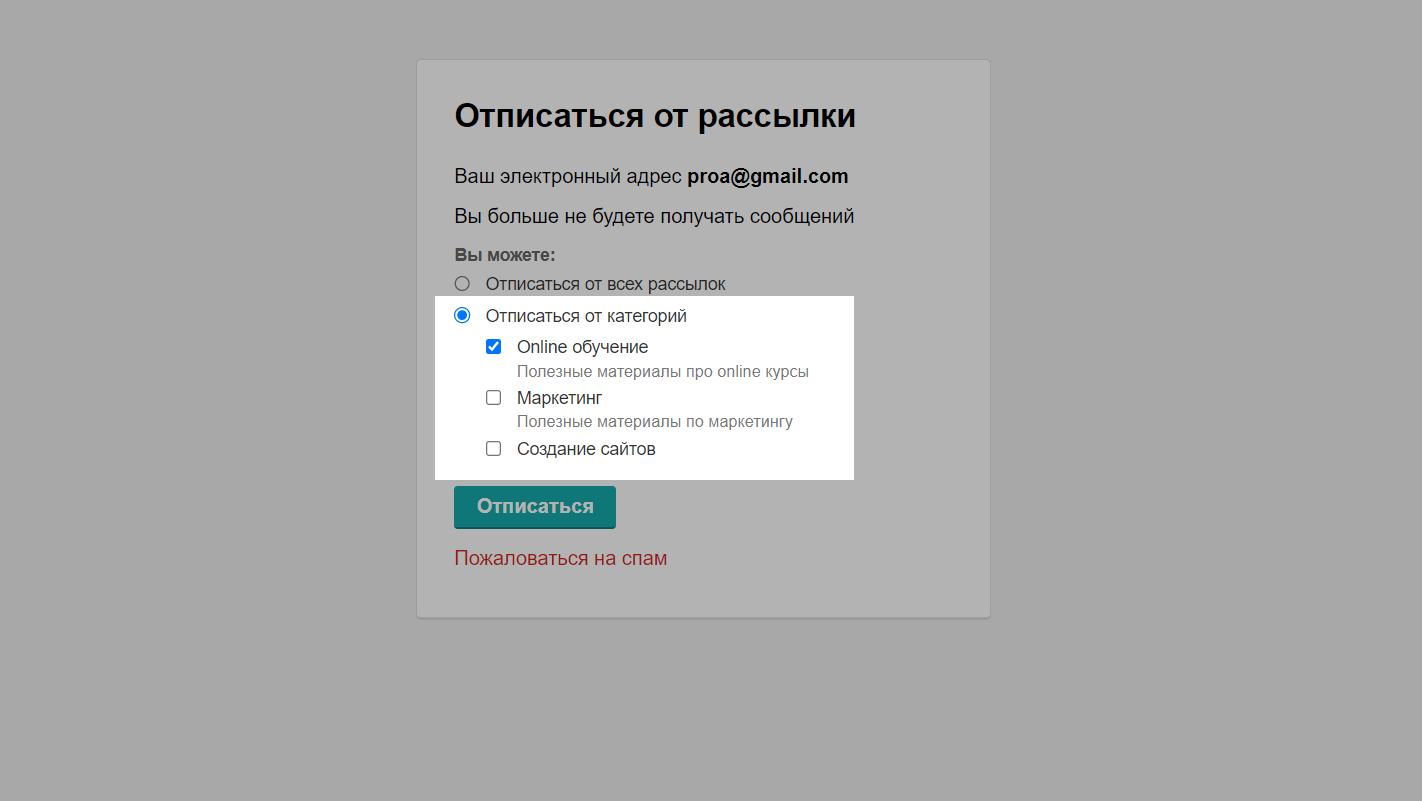Click the 'Отписаться от всех рассылок' label text
1422x801 pixels.
605,284
